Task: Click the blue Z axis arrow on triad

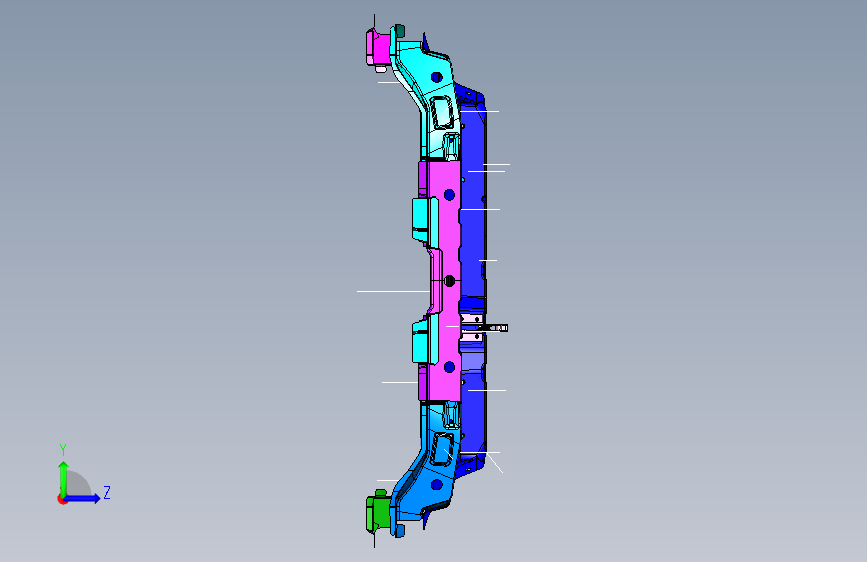Action: (x=83, y=498)
